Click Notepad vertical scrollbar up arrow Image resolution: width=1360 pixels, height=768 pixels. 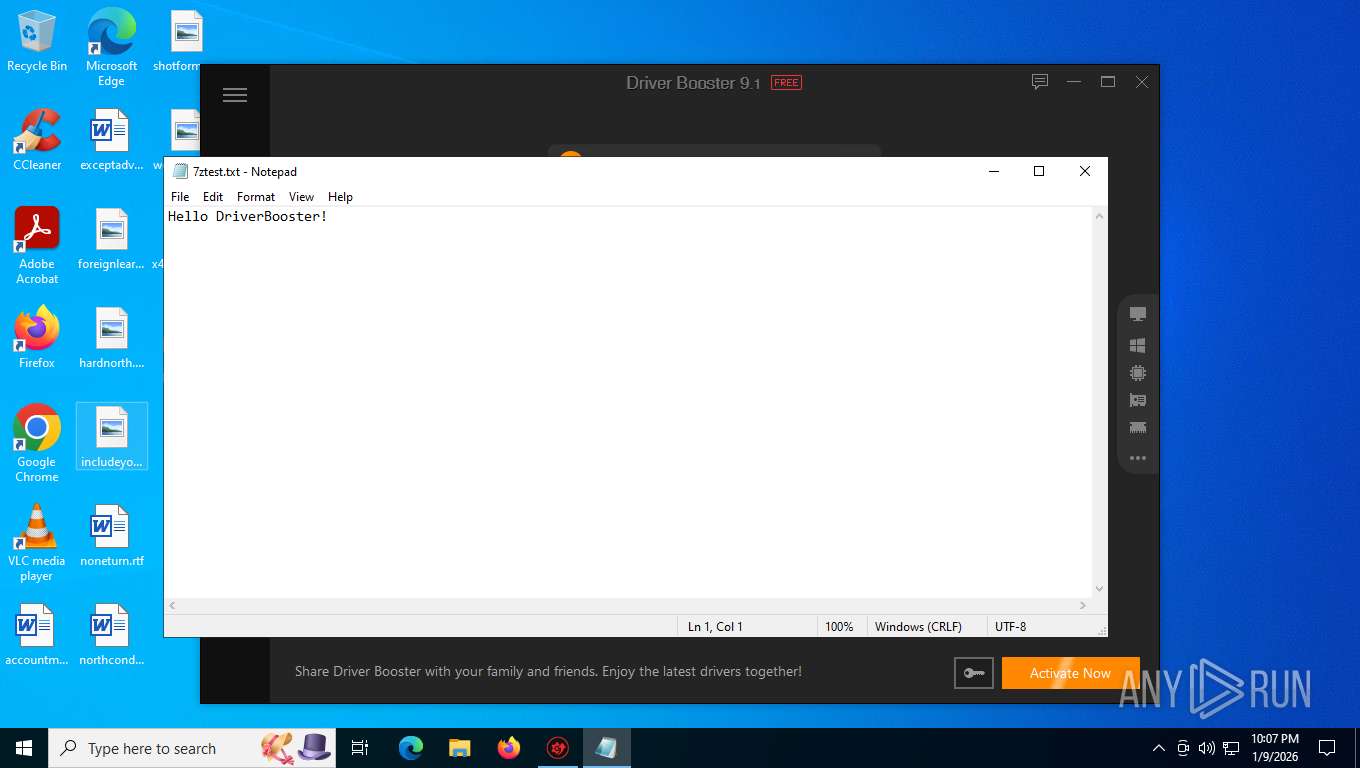click(x=1099, y=216)
